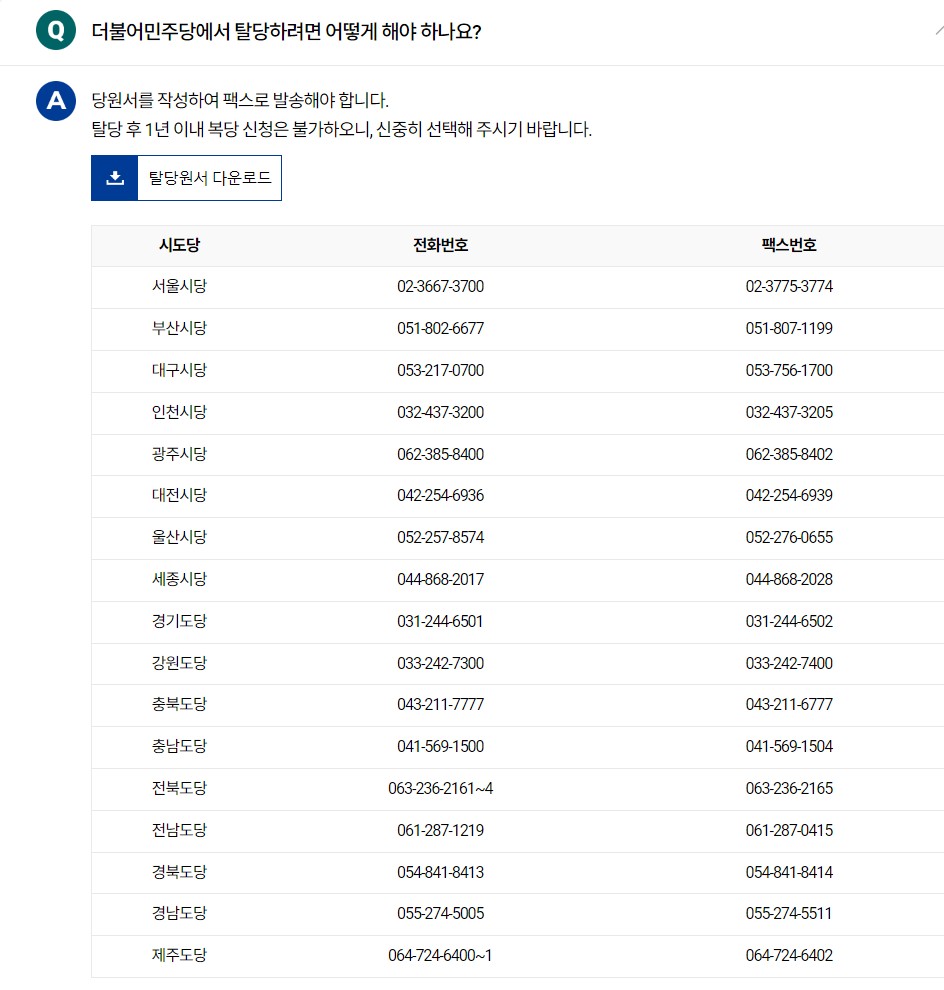Click the green Q question icon

click(56, 30)
